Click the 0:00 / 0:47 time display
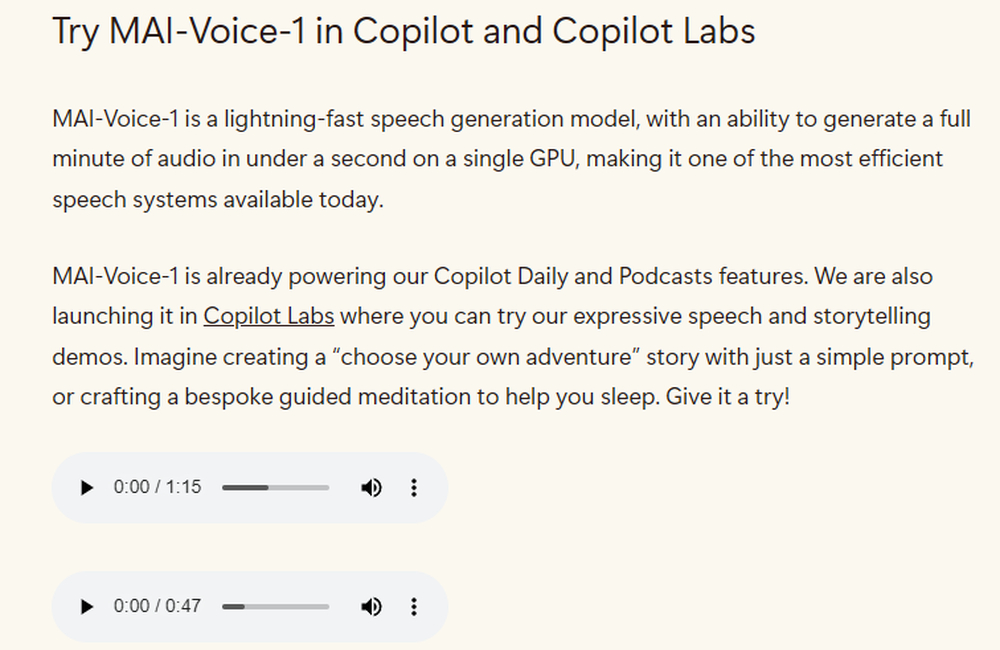This screenshot has width=1000, height=650. click(157, 607)
